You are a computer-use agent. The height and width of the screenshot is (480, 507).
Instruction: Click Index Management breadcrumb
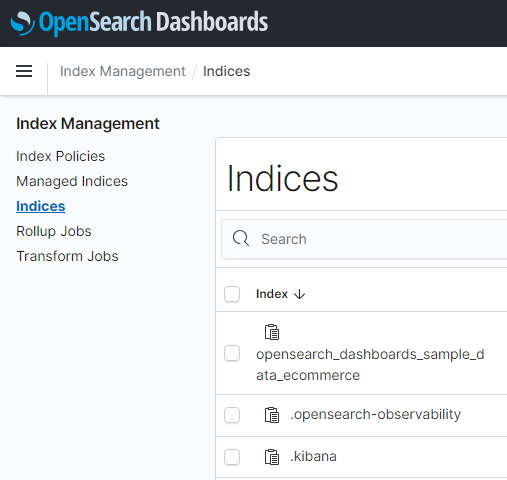tap(122, 71)
